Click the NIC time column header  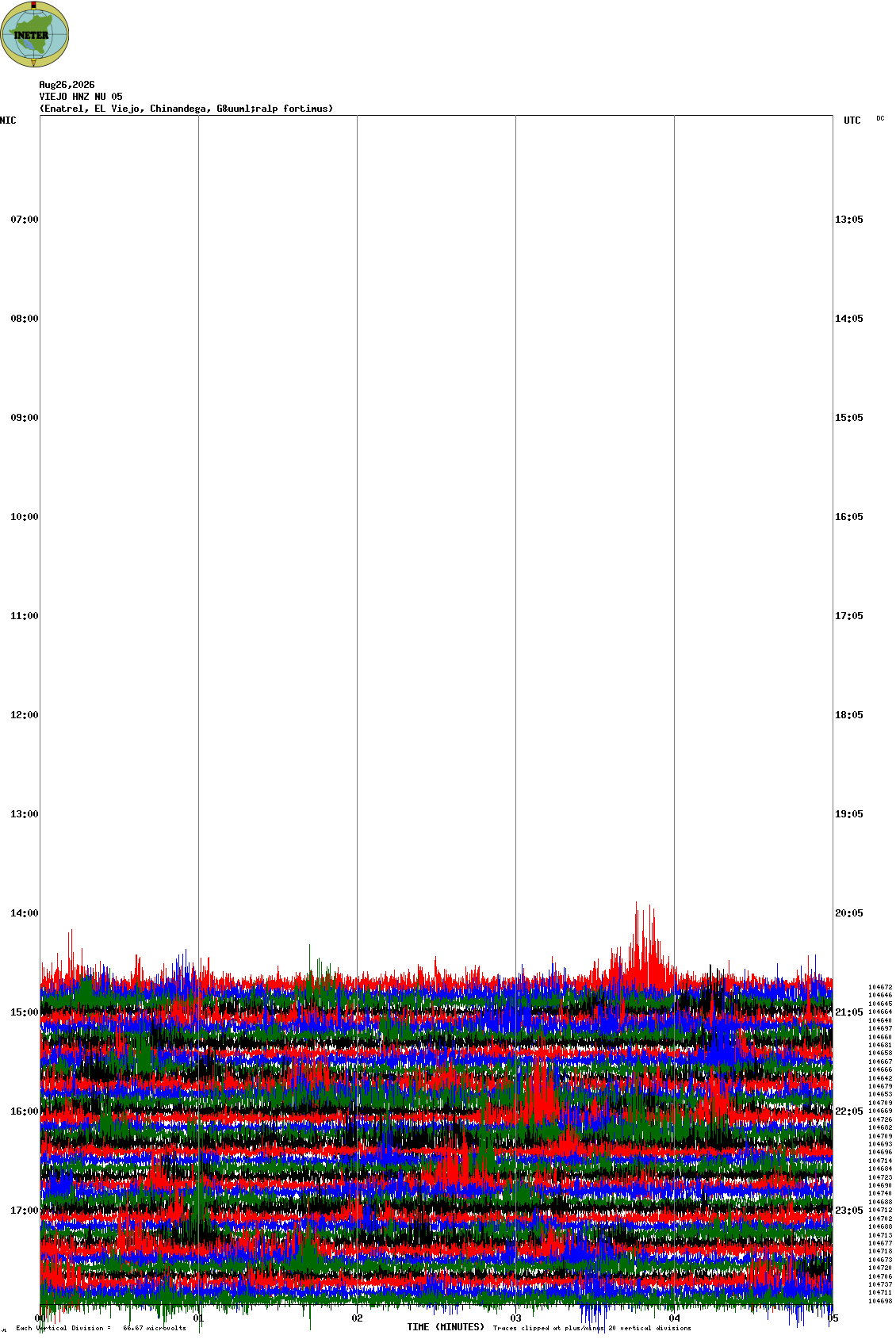[x=8, y=121]
